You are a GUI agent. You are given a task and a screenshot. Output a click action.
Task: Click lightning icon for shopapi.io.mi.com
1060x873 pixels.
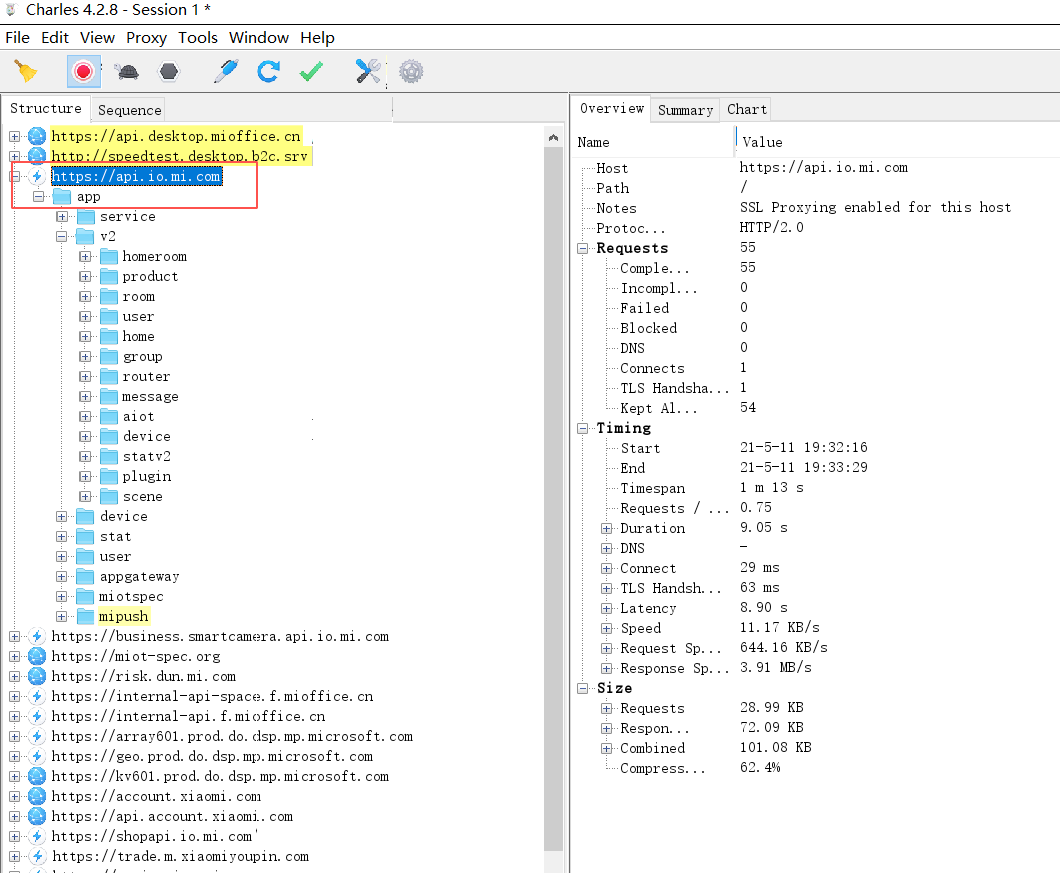tap(37, 836)
